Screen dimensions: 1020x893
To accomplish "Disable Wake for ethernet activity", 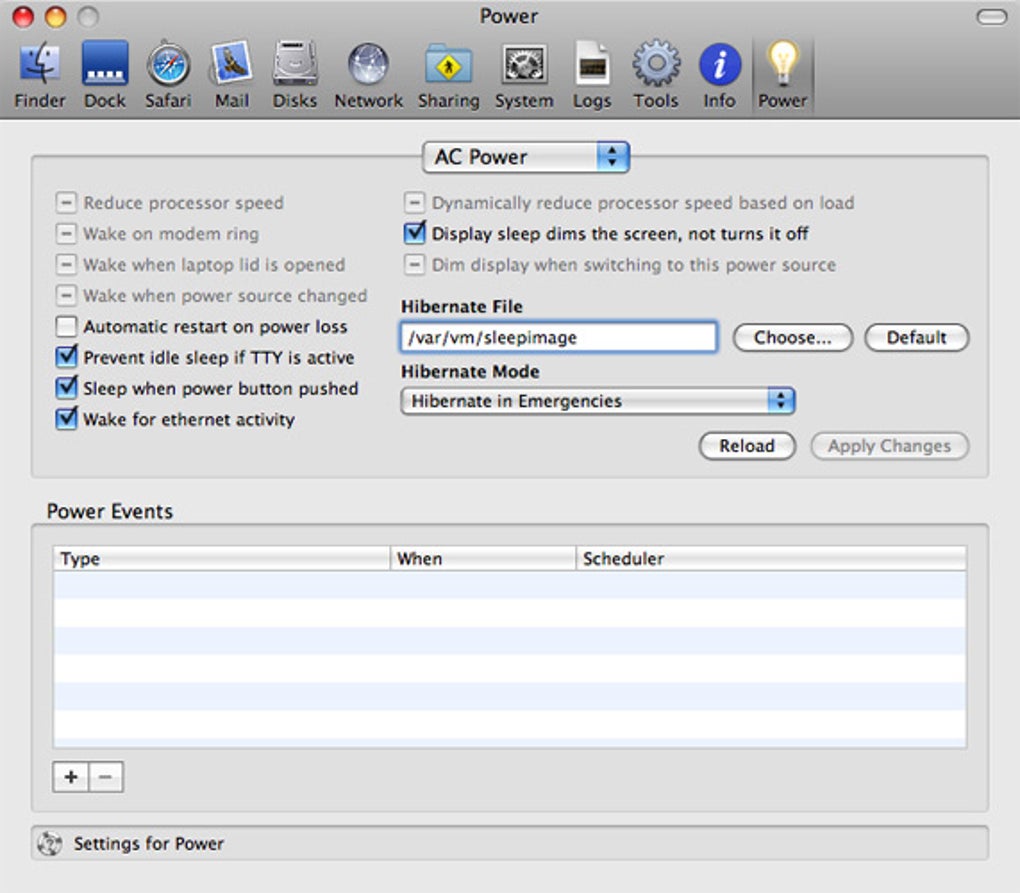I will pyautogui.click(x=66, y=419).
